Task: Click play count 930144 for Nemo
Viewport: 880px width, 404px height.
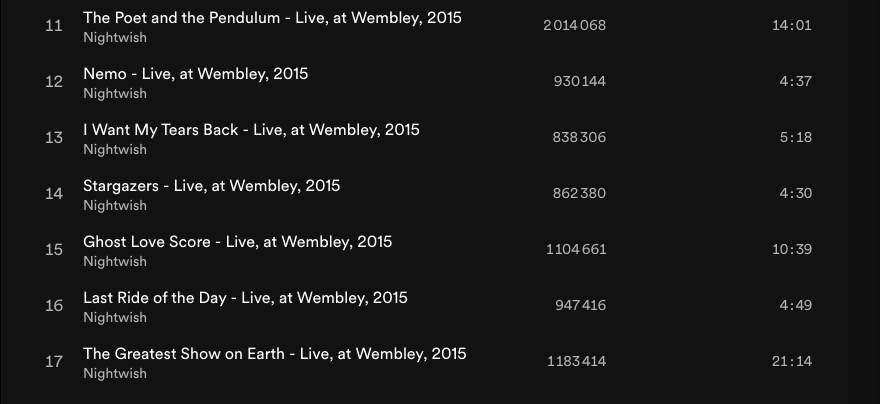Action: tap(579, 82)
